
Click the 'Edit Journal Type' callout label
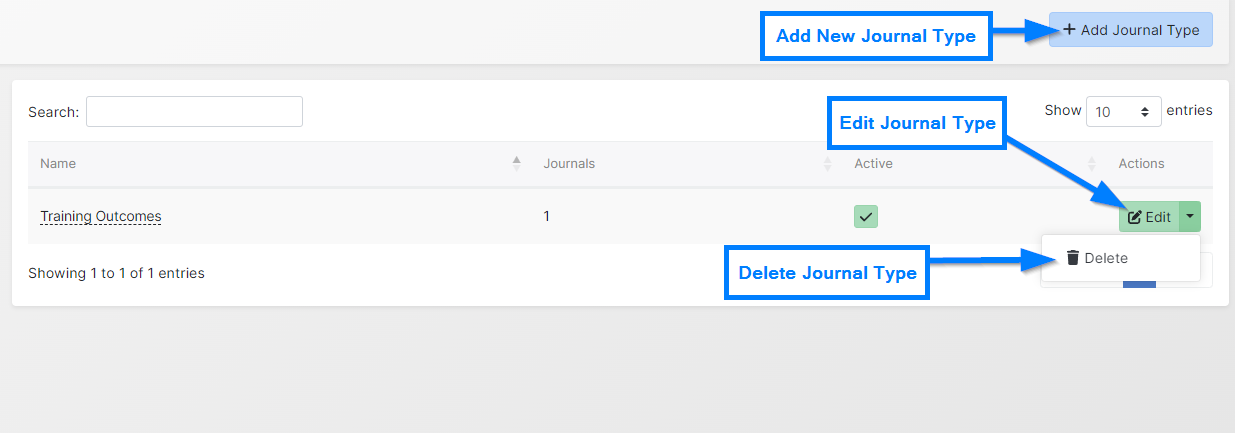tap(917, 123)
